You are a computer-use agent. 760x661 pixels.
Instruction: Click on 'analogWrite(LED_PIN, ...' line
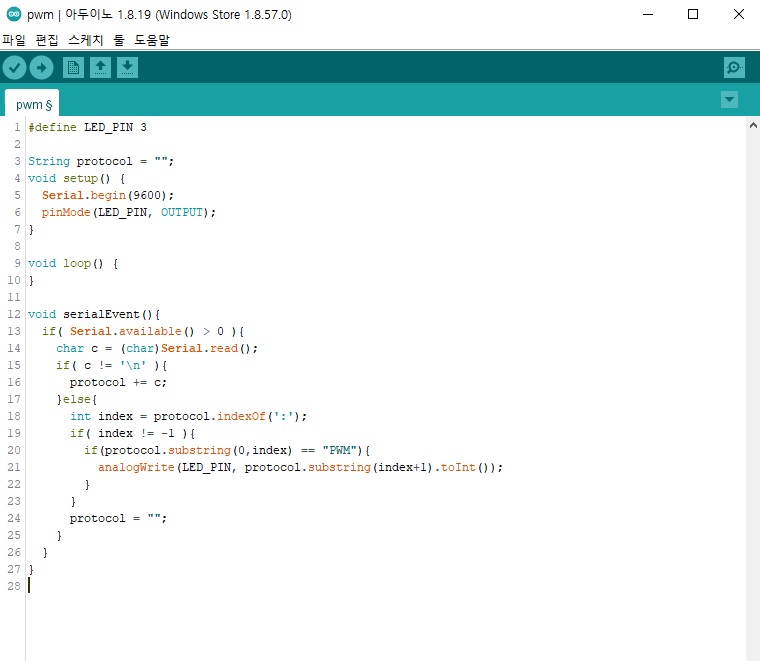click(x=301, y=467)
